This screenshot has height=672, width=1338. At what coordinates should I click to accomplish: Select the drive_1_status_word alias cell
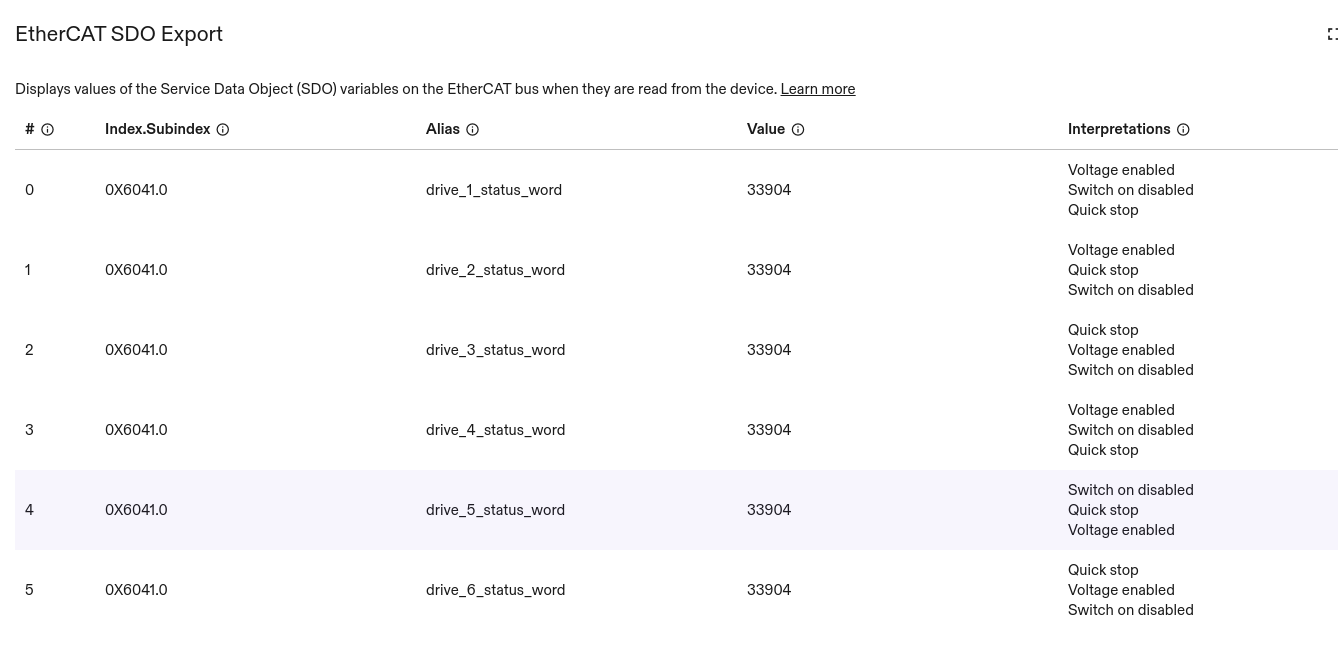click(493, 190)
